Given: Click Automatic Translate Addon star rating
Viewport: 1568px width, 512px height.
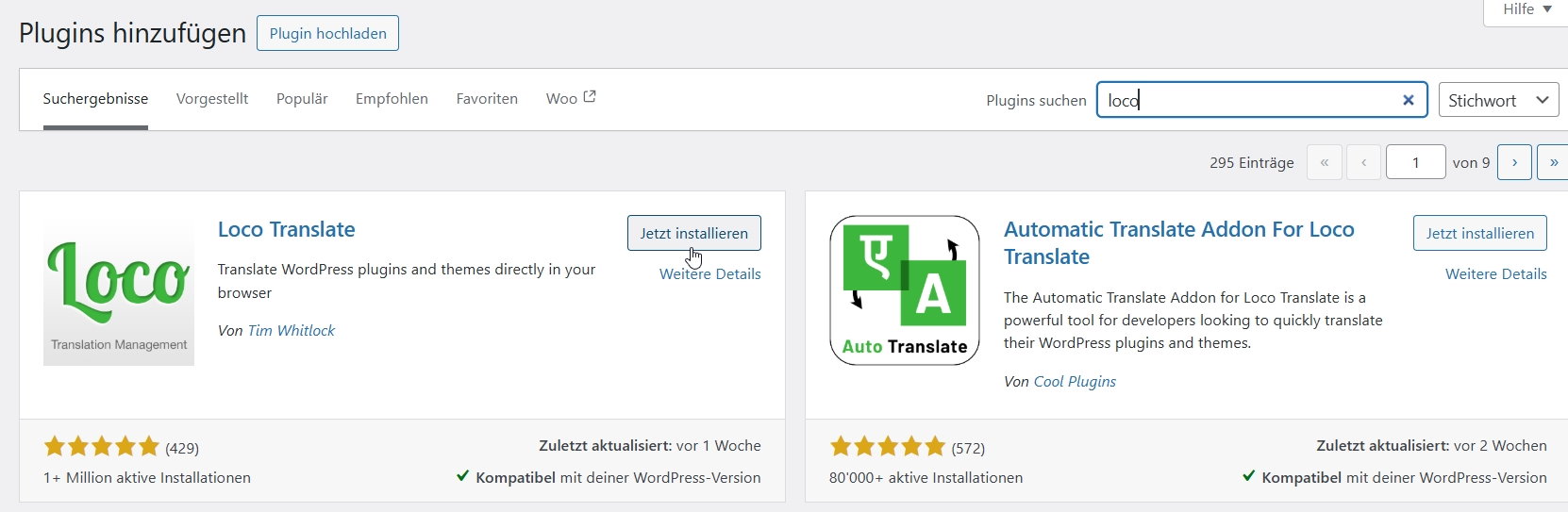Looking at the screenshot, I should coord(887,447).
